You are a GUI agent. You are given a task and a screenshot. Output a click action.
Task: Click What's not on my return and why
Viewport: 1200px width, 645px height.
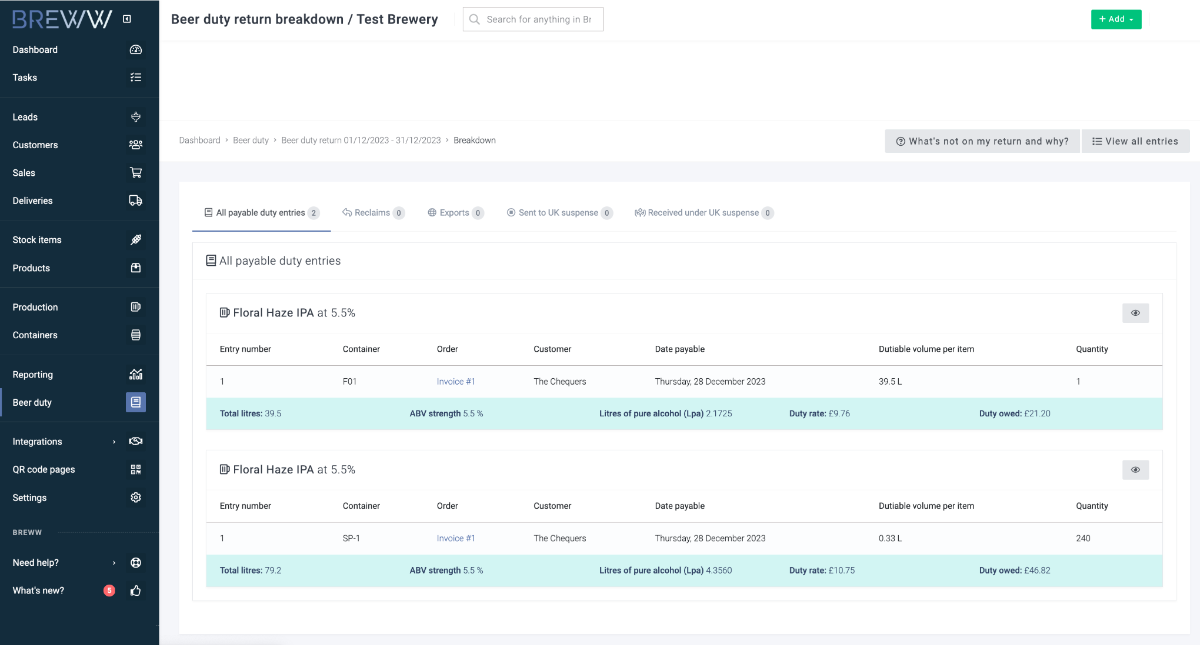pyautogui.click(x=982, y=142)
